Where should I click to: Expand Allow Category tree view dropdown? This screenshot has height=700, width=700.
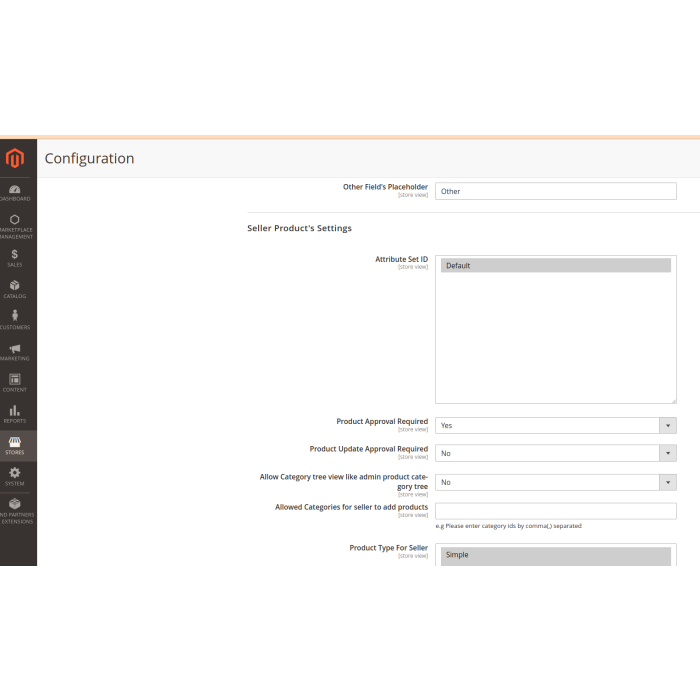(x=555, y=482)
